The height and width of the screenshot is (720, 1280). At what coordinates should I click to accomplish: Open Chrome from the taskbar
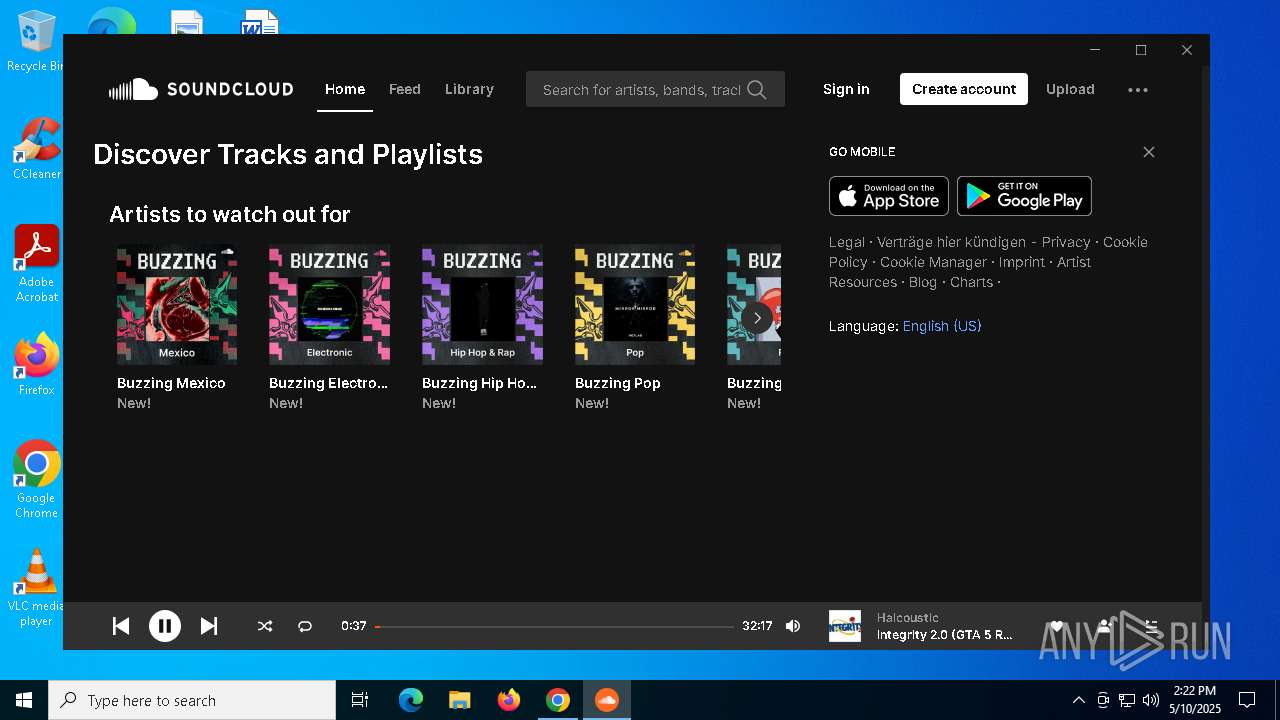tap(558, 700)
